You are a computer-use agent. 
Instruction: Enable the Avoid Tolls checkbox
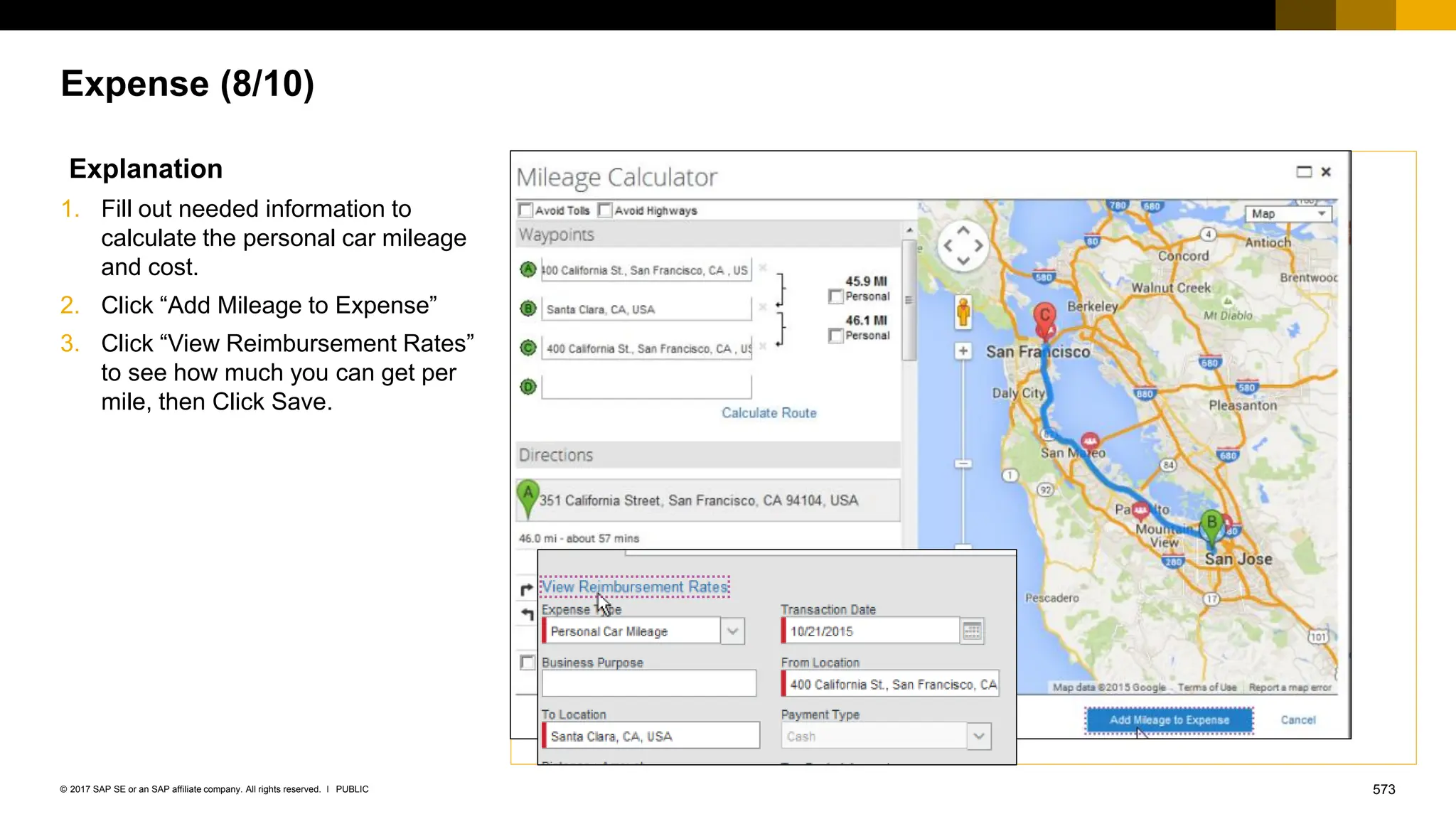tap(526, 210)
